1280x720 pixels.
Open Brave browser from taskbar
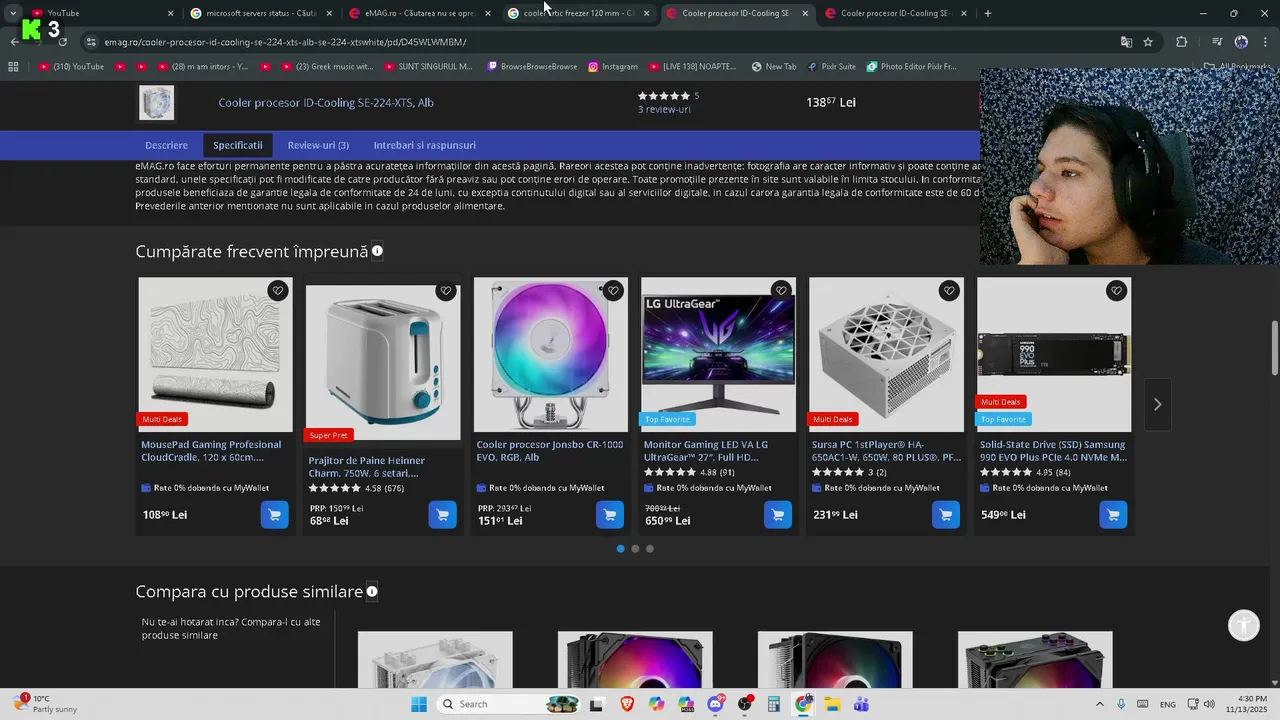pyautogui.click(x=627, y=704)
